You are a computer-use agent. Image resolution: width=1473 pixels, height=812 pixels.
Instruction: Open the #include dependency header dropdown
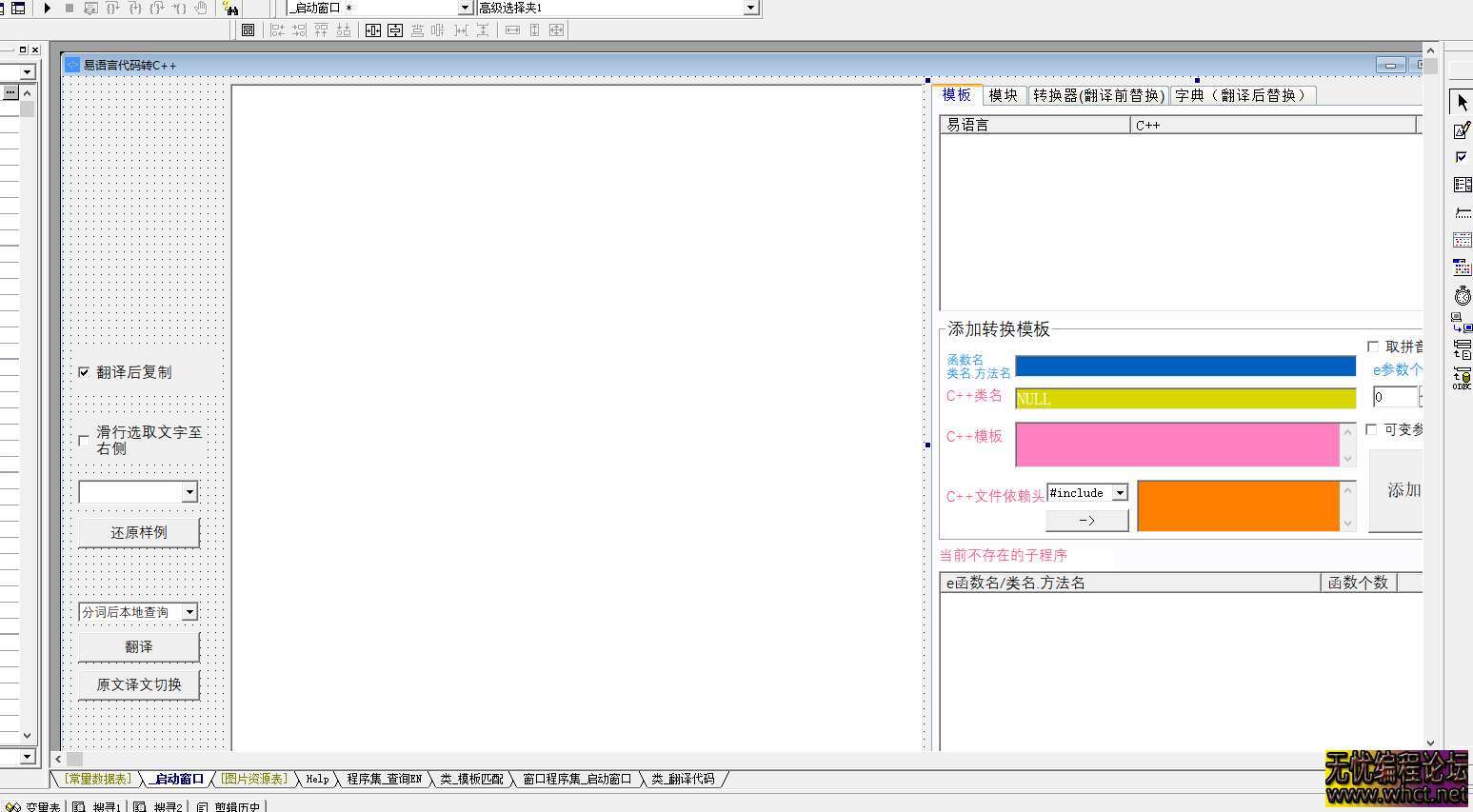1121,492
